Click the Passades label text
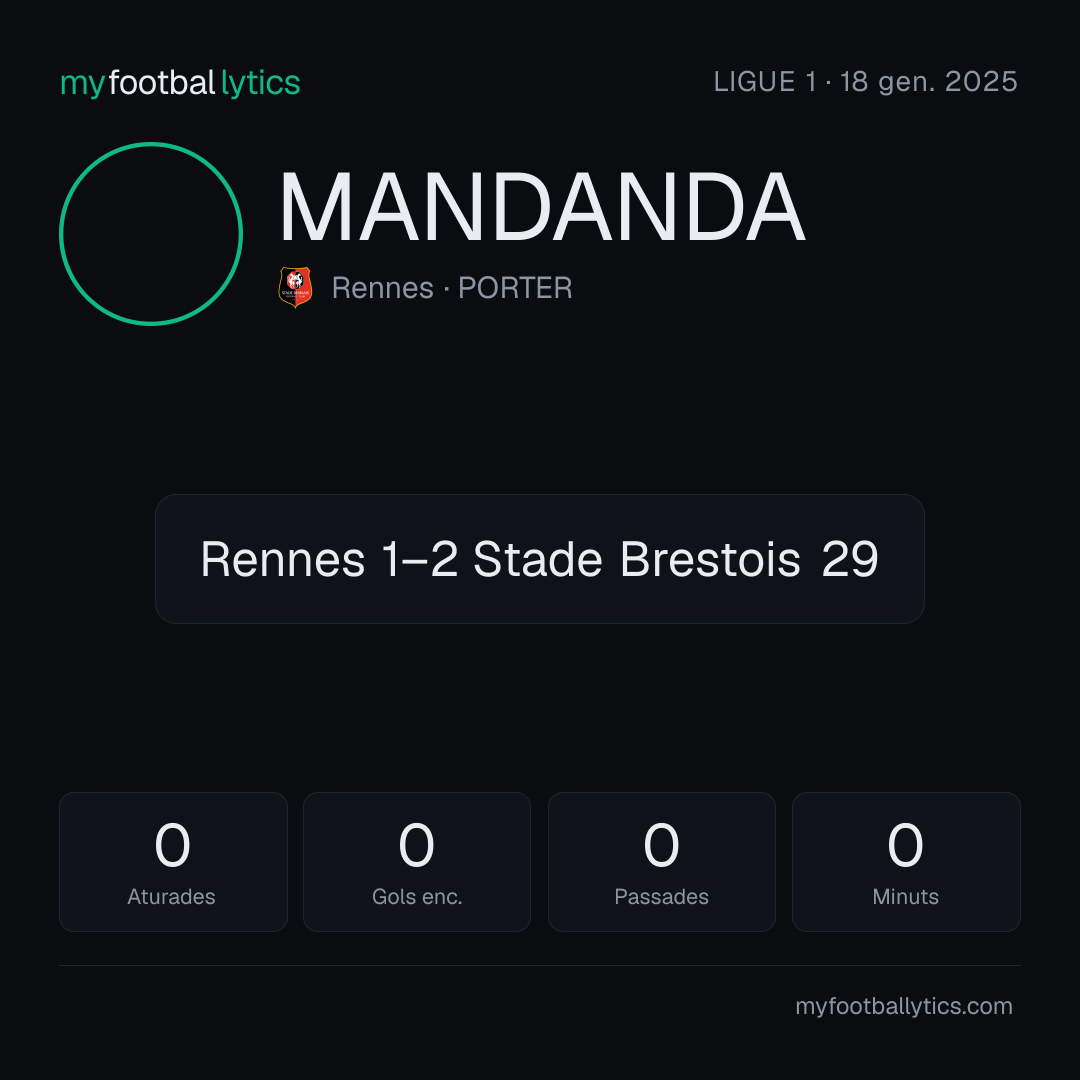Image resolution: width=1080 pixels, height=1080 pixels. pyautogui.click(x=661, y=897)
